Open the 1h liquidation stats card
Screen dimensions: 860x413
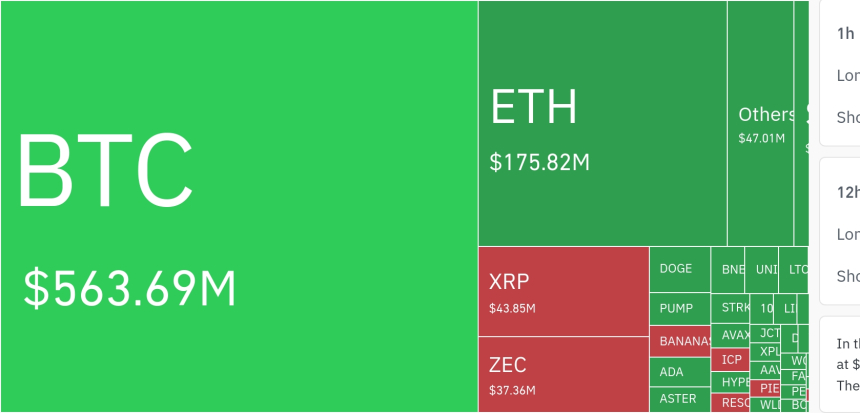tap(842, 73)
